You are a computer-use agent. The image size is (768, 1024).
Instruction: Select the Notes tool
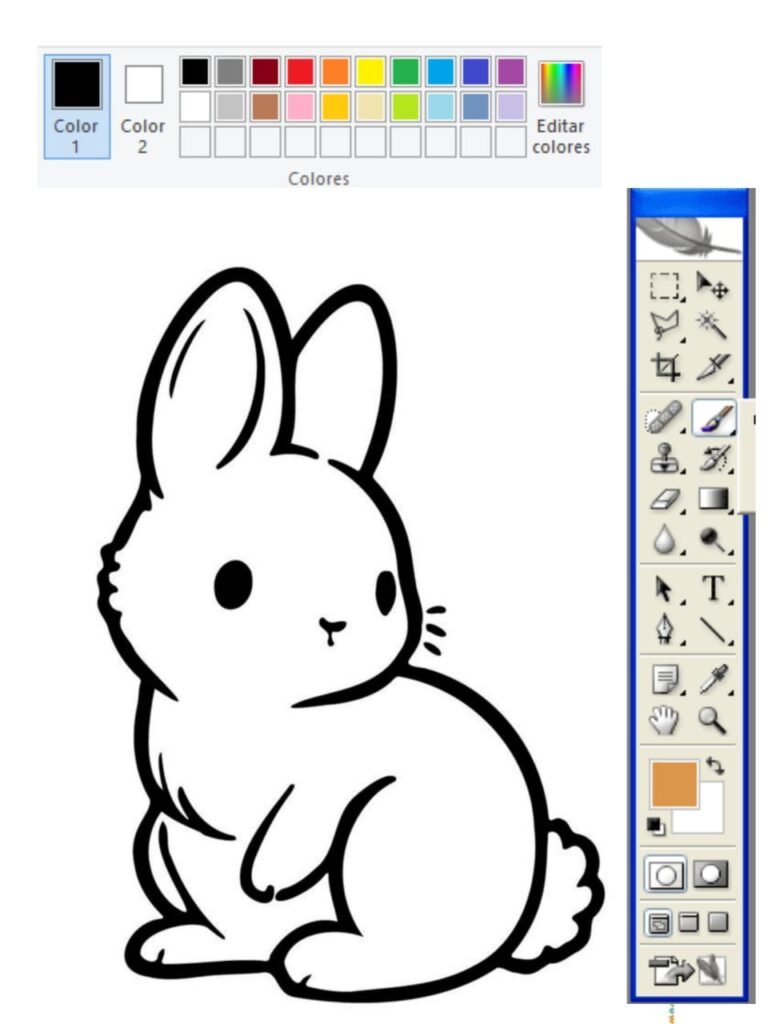click(665, 679)
